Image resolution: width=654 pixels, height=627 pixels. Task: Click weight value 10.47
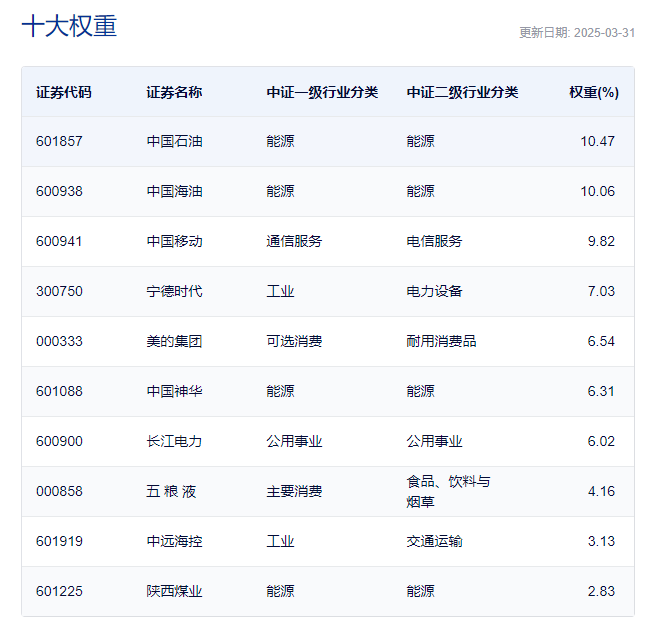[597, 141]
